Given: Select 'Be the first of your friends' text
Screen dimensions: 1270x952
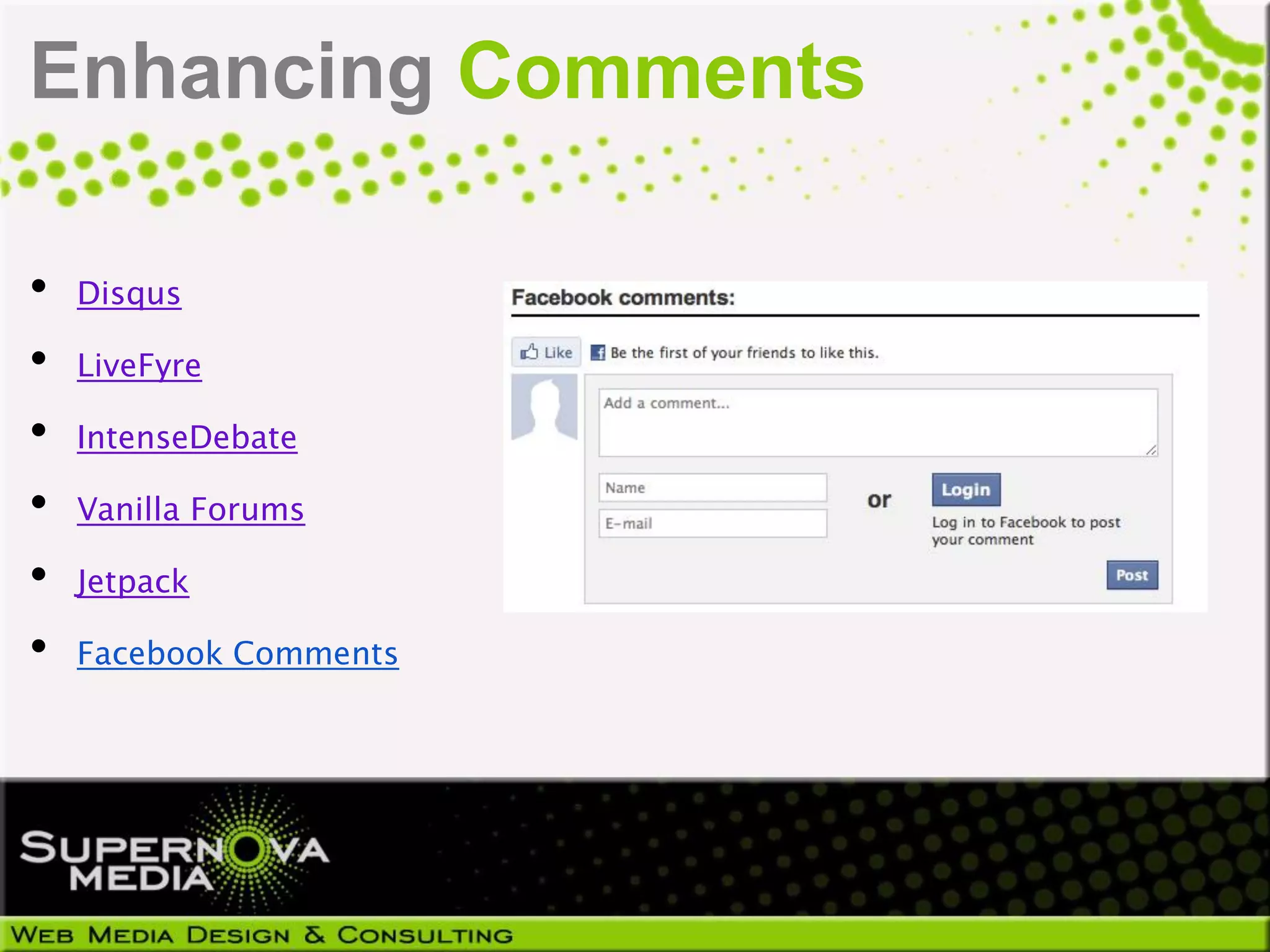Looking at the screenshot, I should click(x=703, y=353).
